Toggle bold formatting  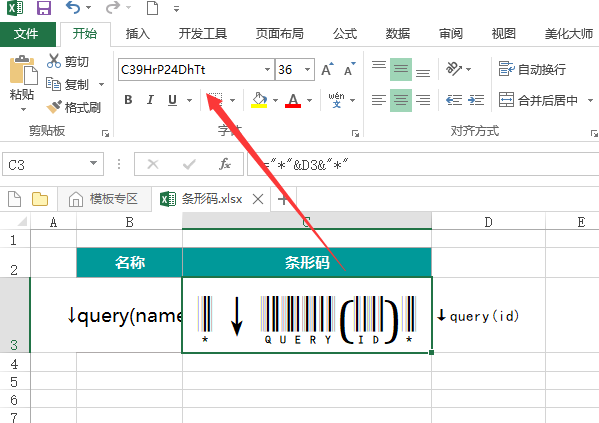128,100
